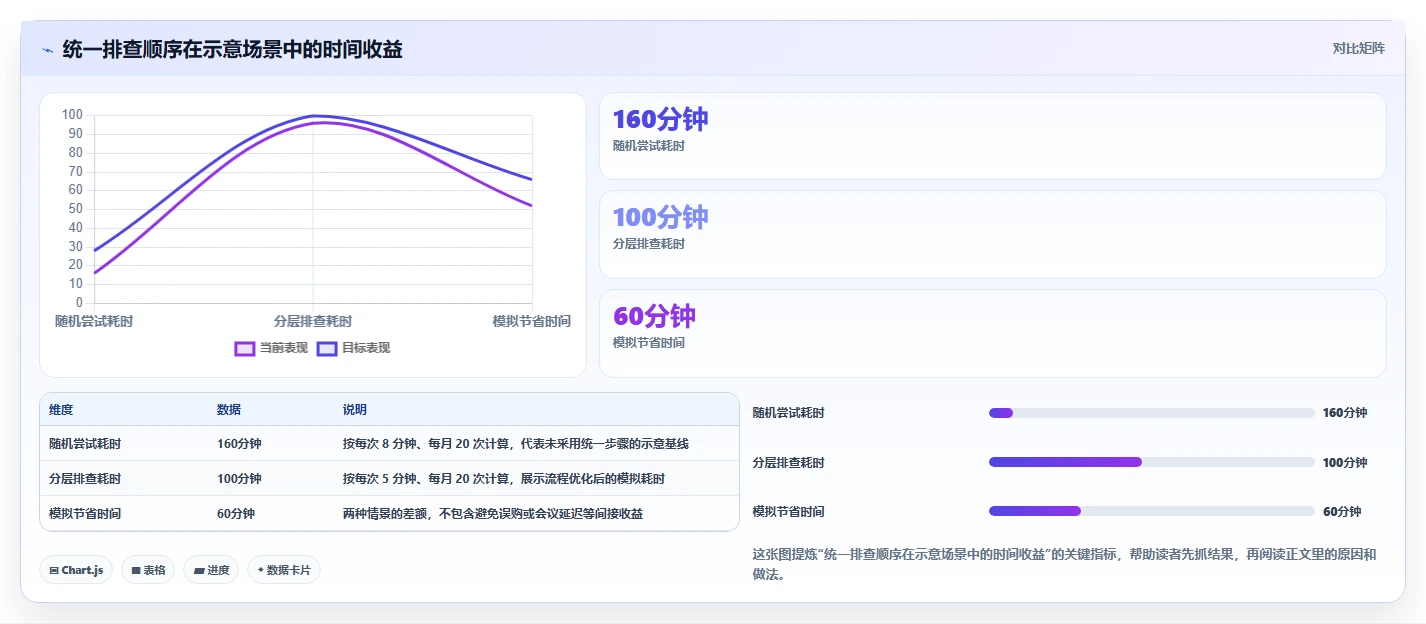The image size is (1426, 624).
Task: Click the 模拟节省时间 progress bar
Action: click(1151, 511)
